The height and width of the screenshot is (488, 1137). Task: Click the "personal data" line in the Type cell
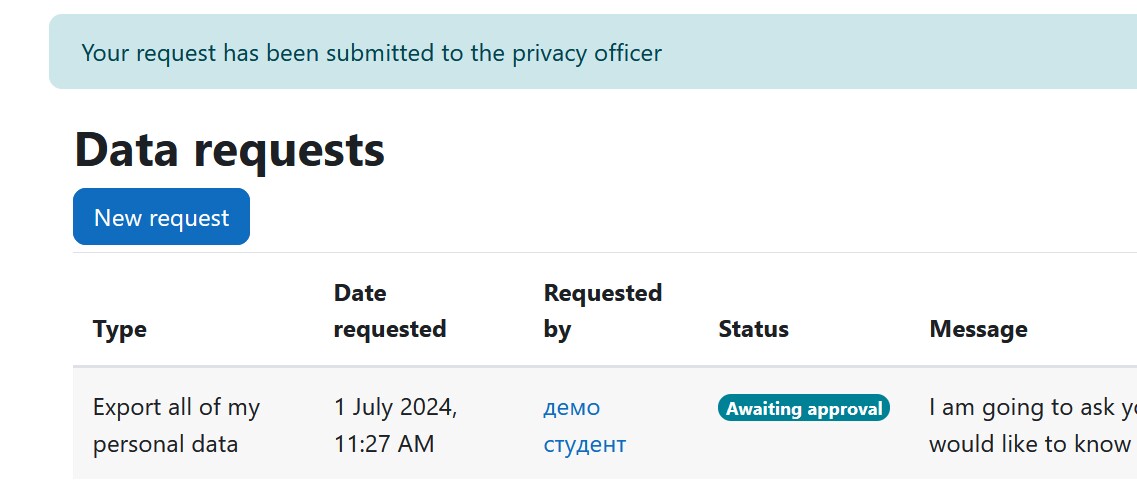[x=165, y=443]
